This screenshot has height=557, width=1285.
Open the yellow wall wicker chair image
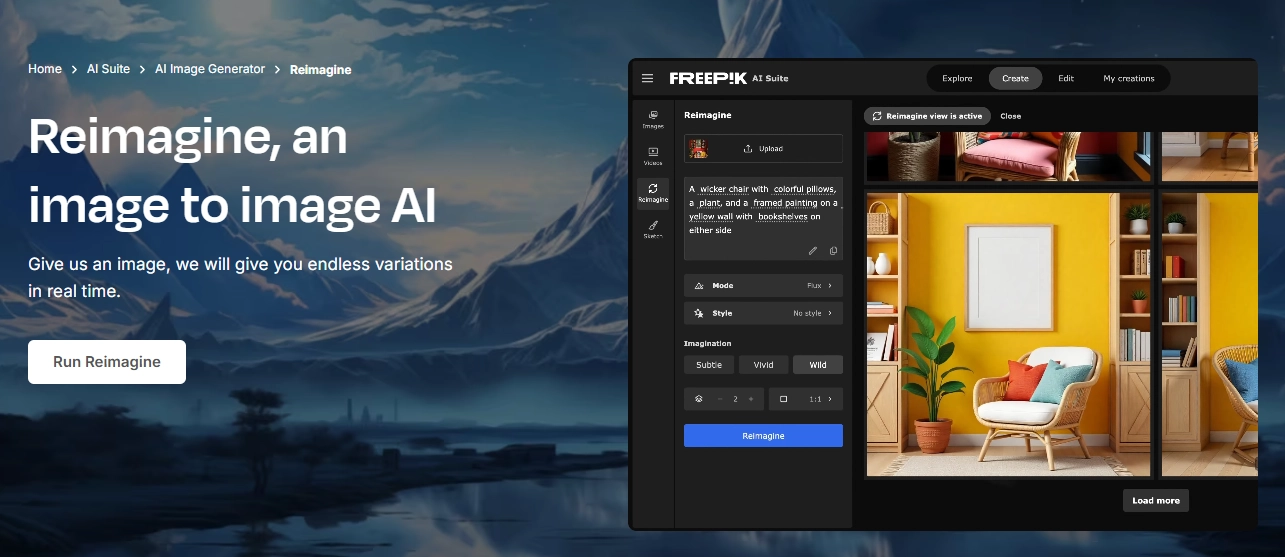point(1008,334)
